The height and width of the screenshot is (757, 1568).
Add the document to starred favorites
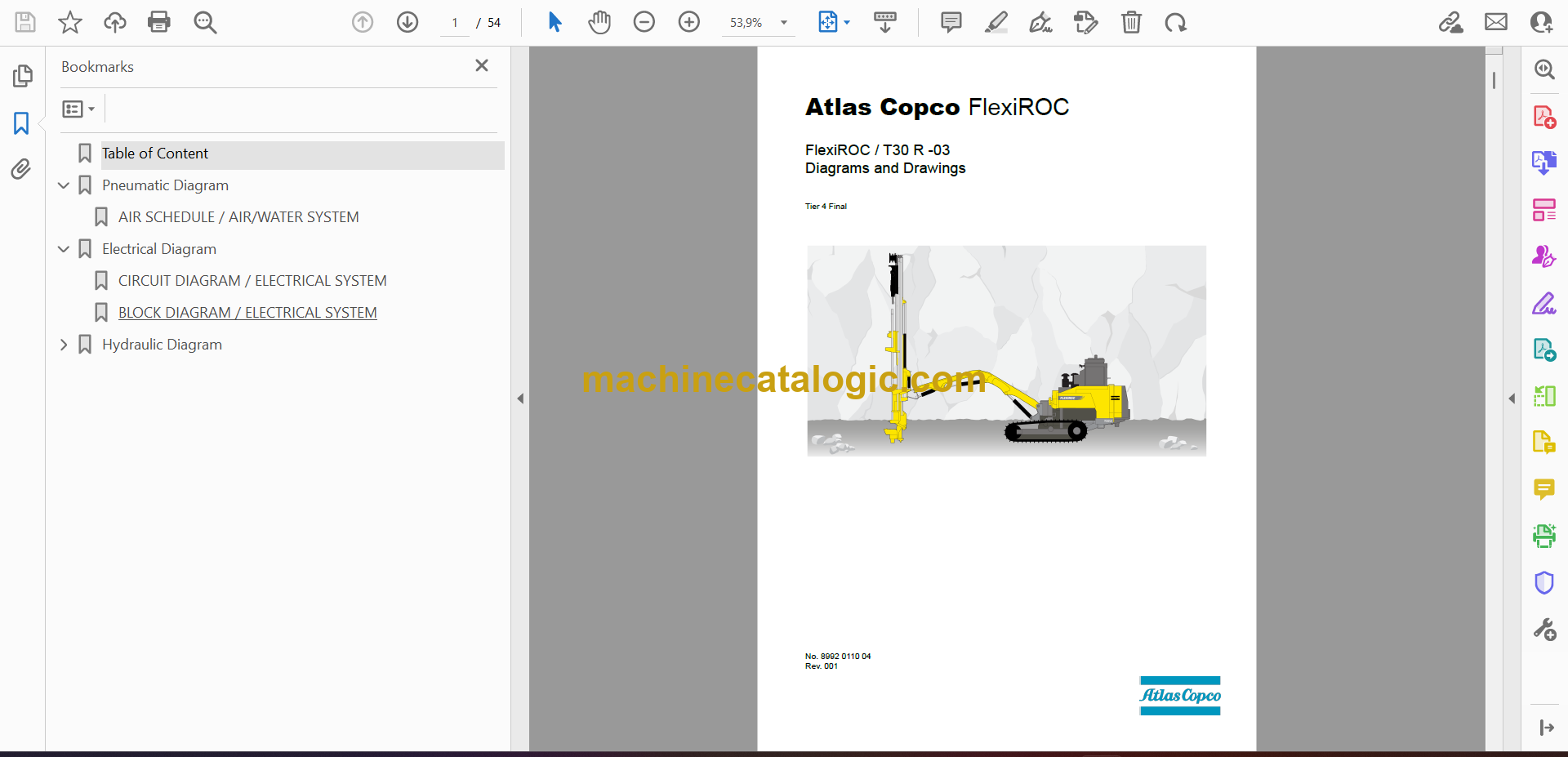point(70,22)
